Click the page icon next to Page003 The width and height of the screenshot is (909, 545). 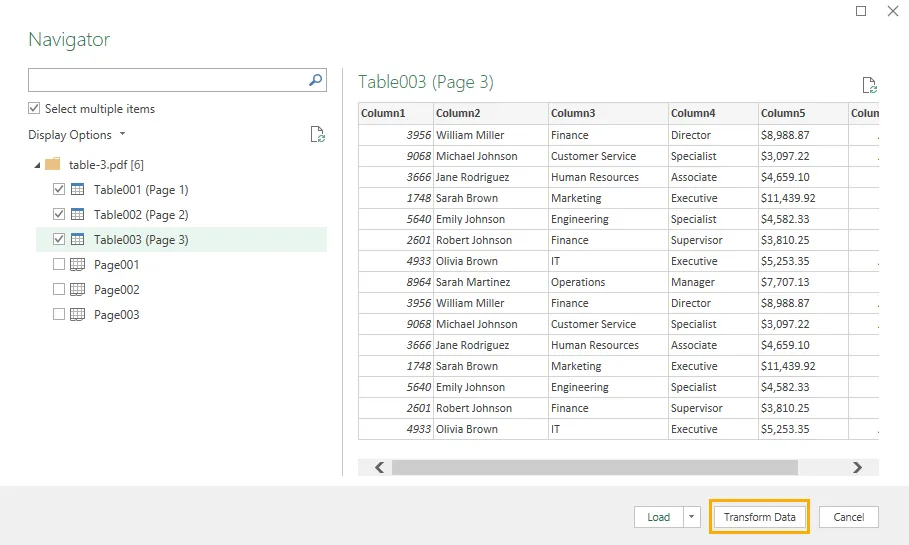77,314
